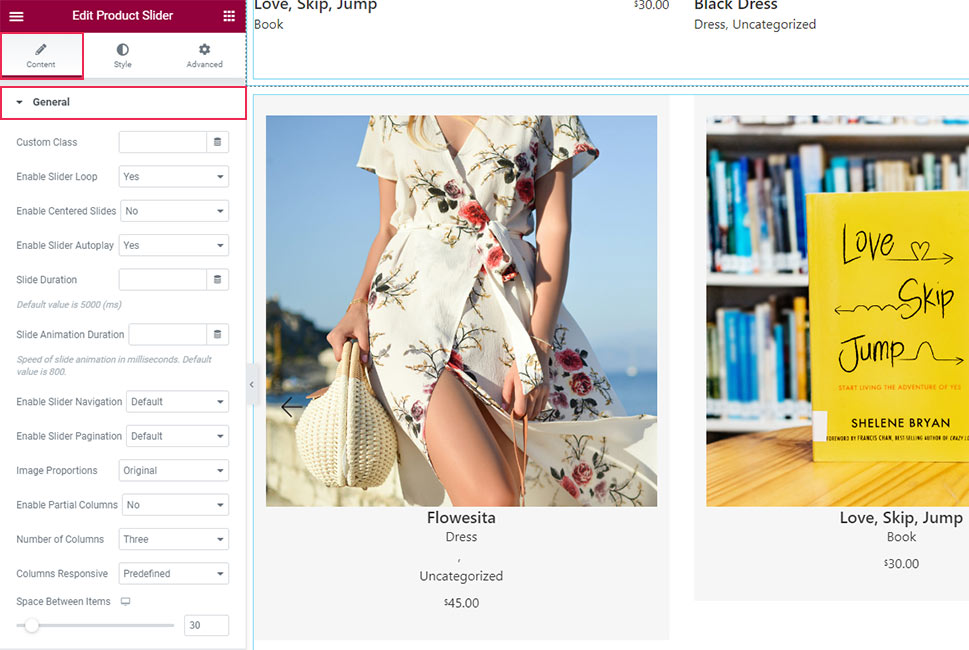Open the widget library grid icon
The width and height of the screenshot is (969, 650).
(229, 15)
